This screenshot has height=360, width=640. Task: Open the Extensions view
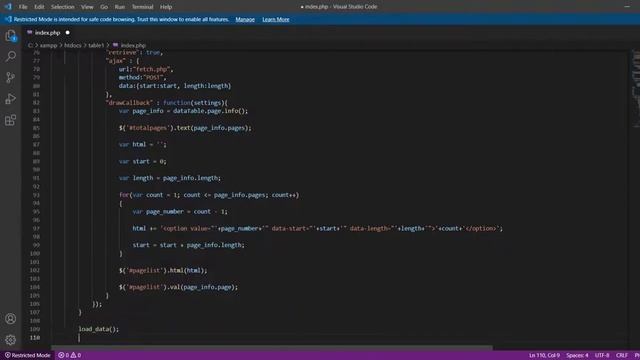[11, 120]
